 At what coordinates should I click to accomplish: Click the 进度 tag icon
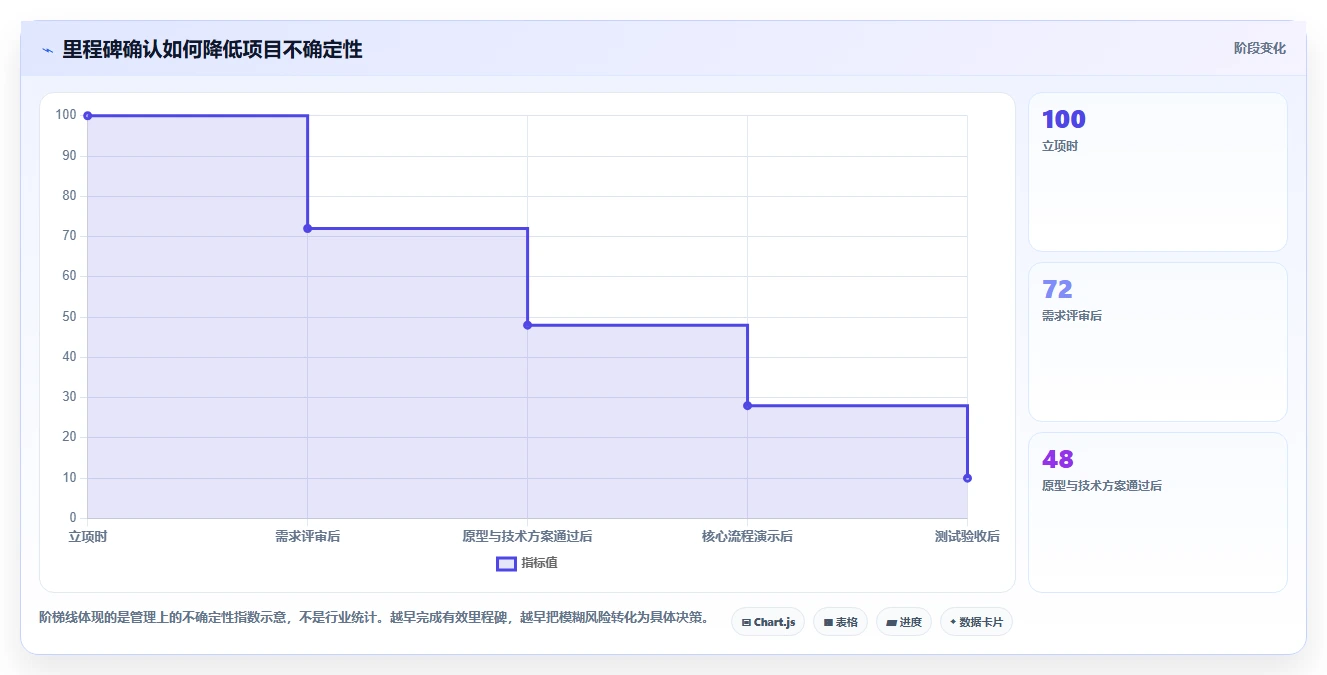891,622
